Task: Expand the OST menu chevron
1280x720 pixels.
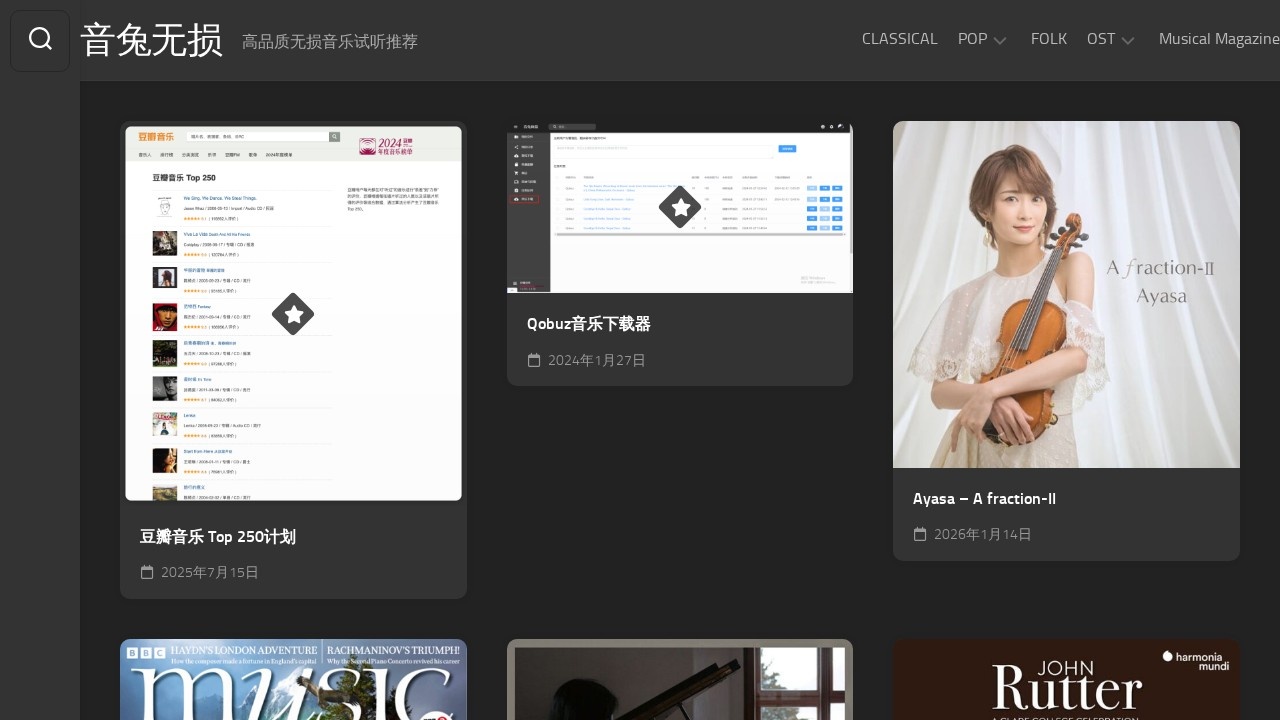Action: [1128, 40]
